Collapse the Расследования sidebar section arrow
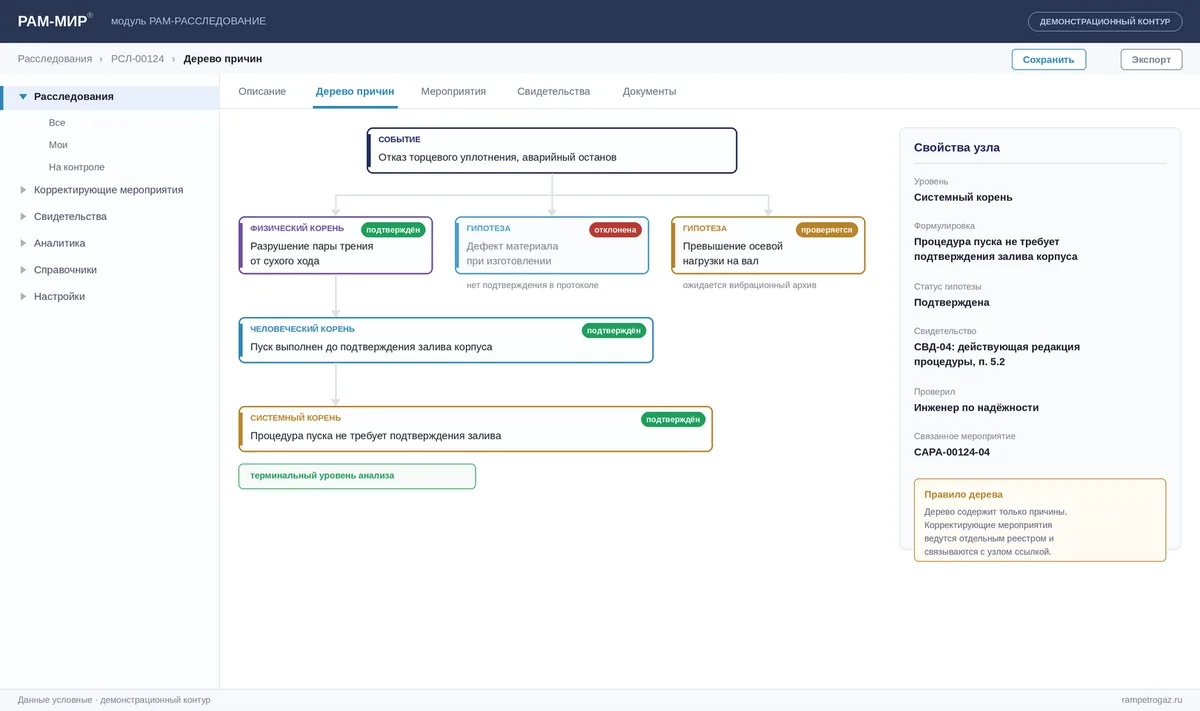The width and height of the screenshot is (1200, 711). 23,97
